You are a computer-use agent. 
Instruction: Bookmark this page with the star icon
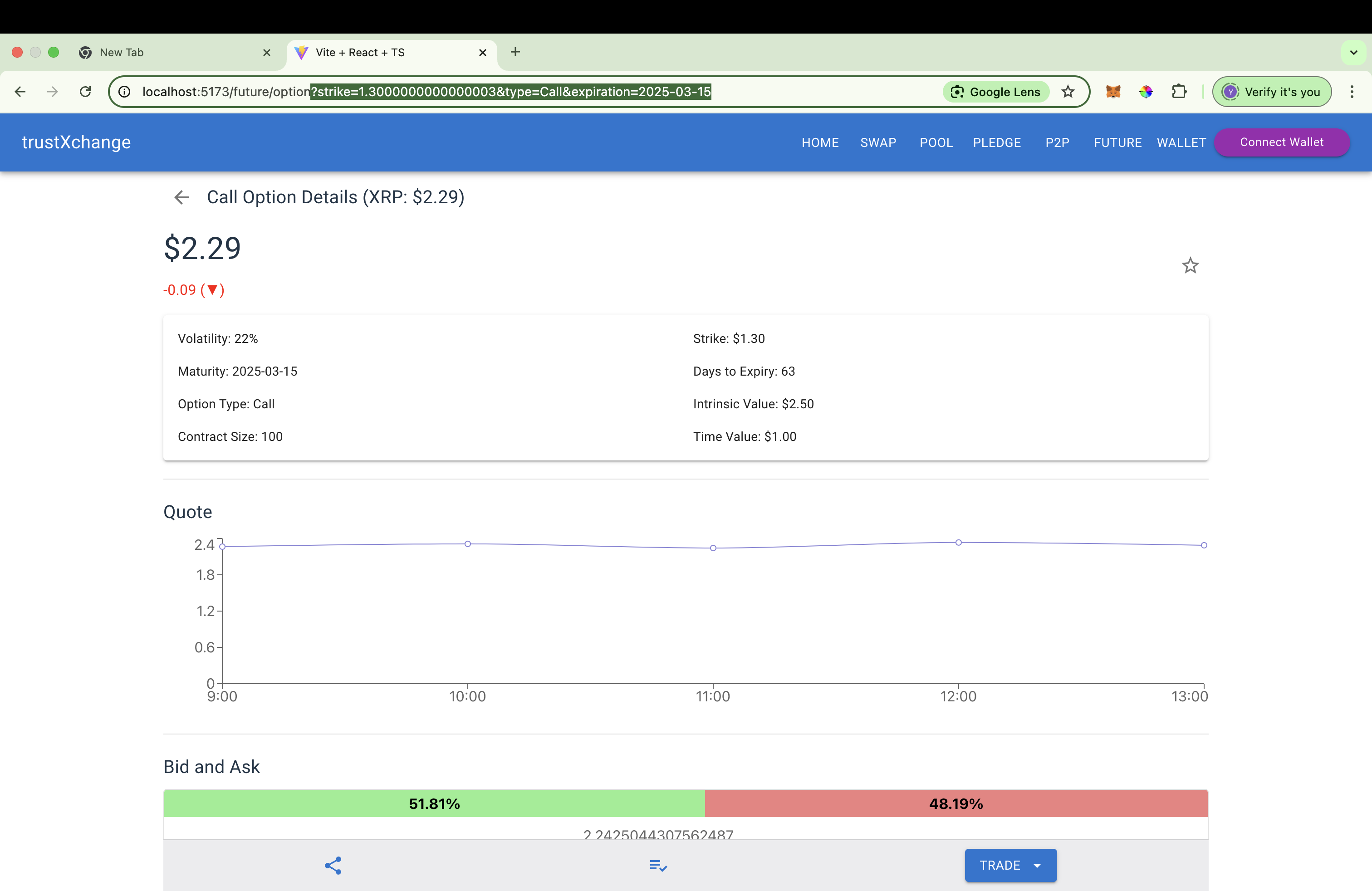(x=1068, y=92)
